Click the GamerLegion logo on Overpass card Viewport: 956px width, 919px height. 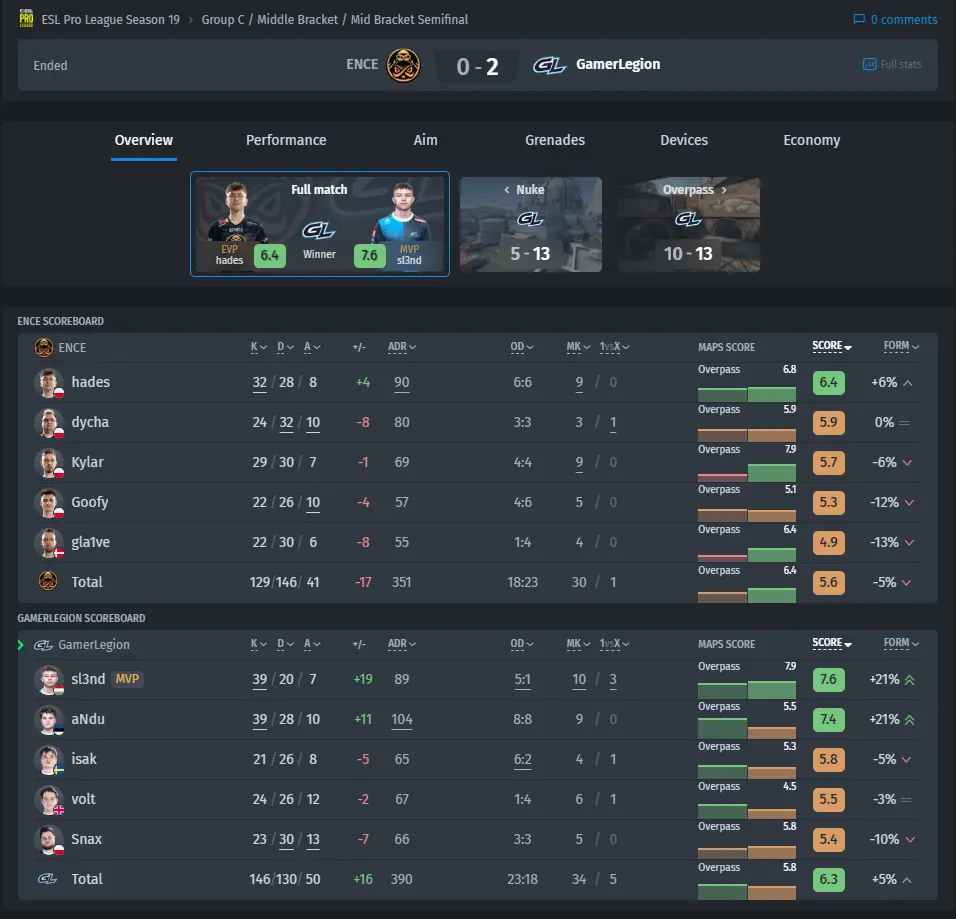coord(688,219)
